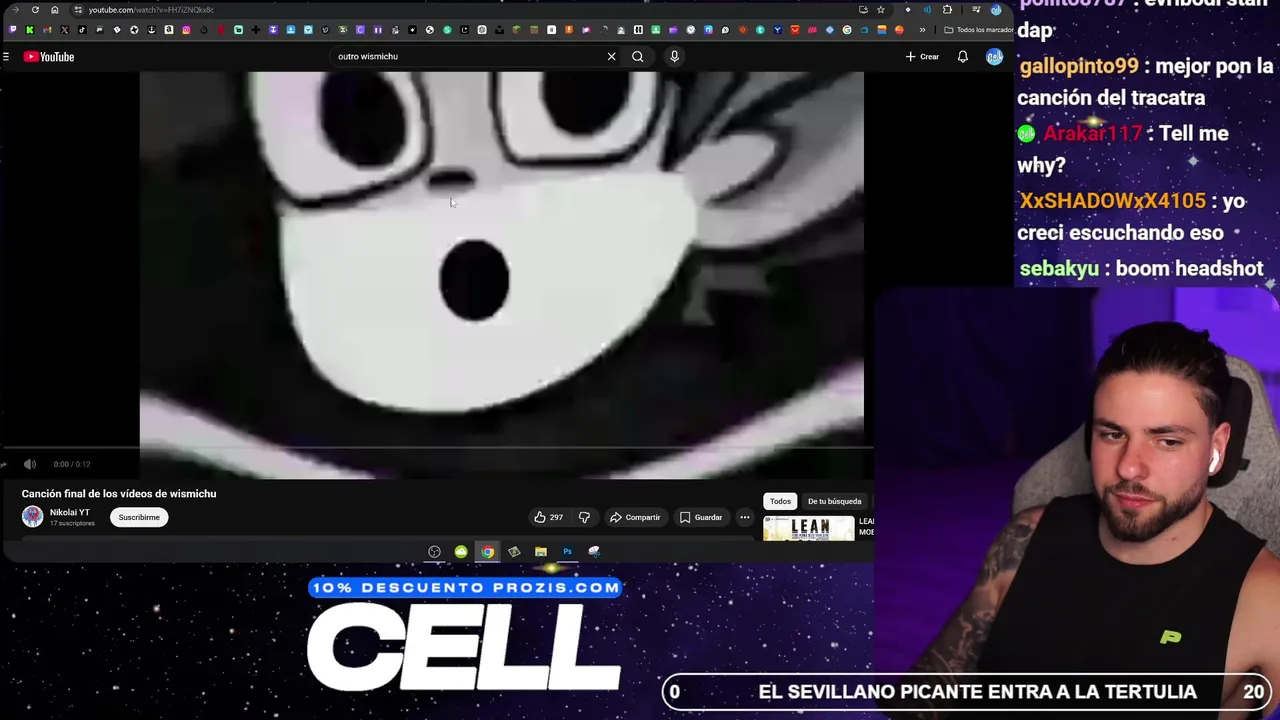Open File Explorer from the taskbar
1280x720 pixels.
click(540, 552)
